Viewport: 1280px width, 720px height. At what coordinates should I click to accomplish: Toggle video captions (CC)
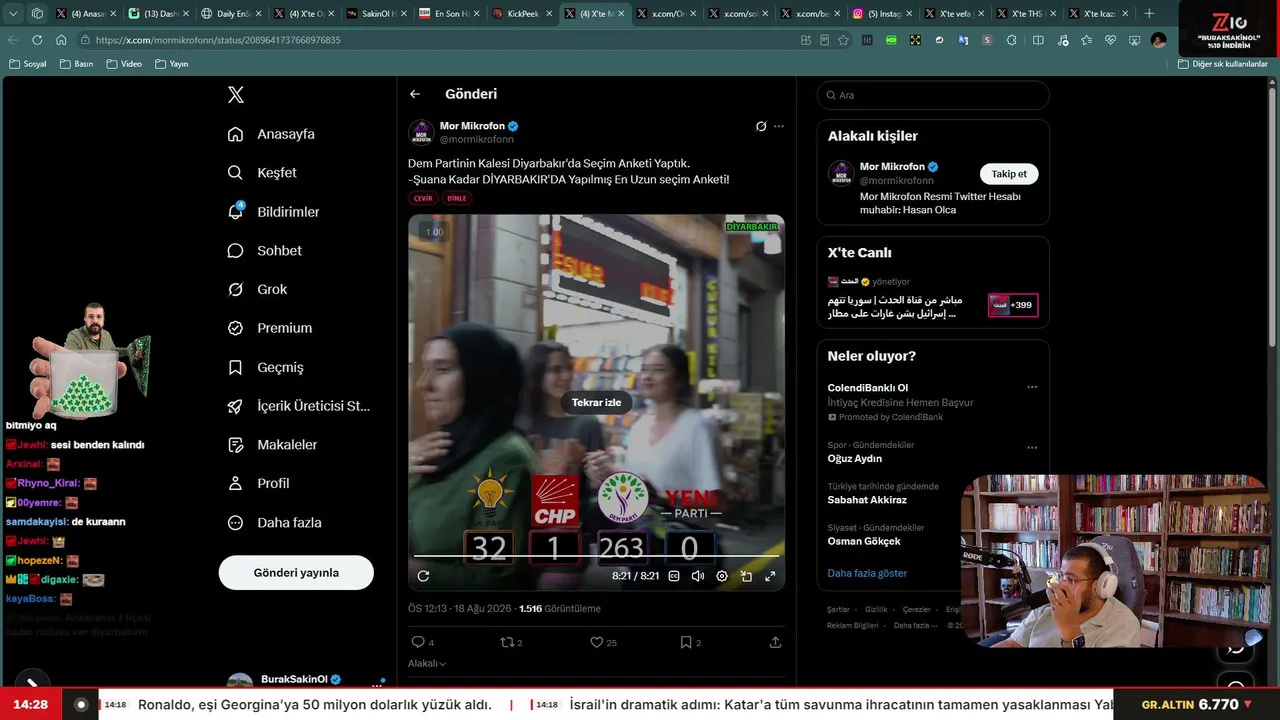coord(674,576)
